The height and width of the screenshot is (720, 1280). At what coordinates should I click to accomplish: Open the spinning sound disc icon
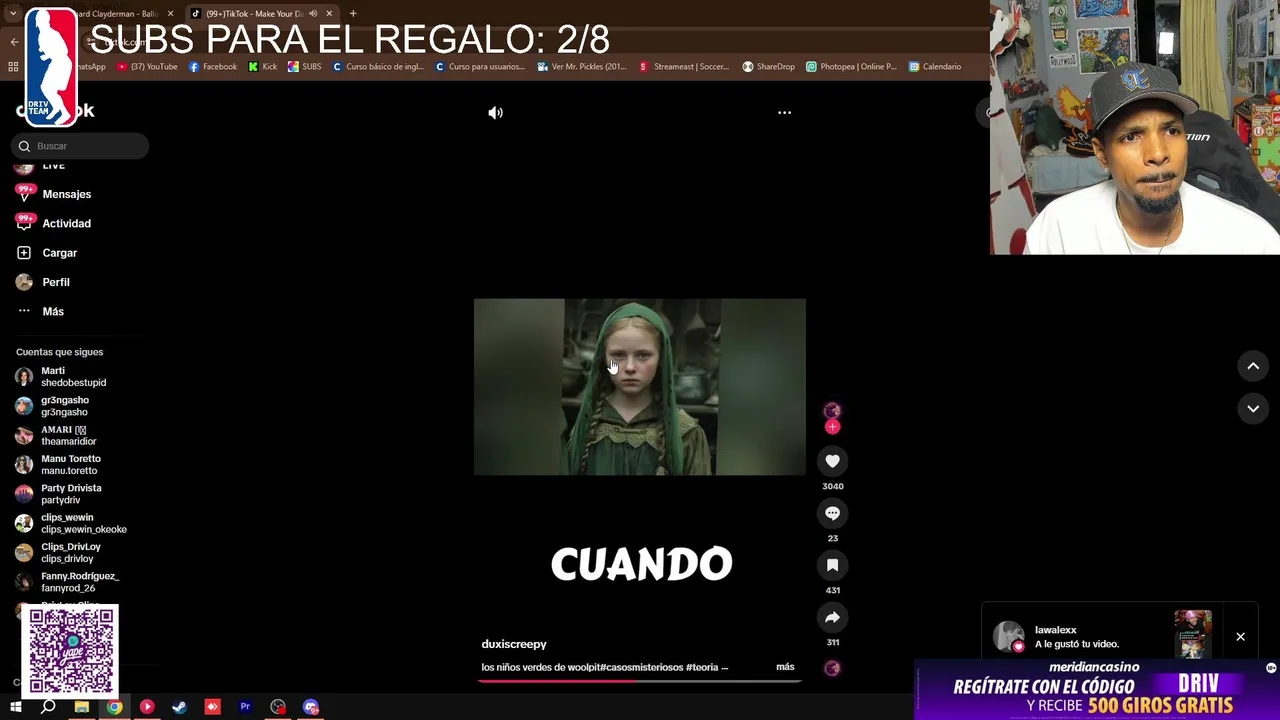tap(832, 669)
